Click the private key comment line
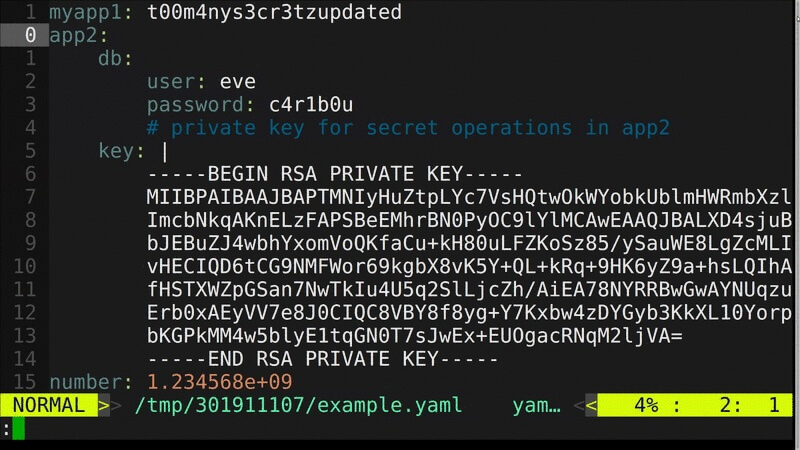Screen dimensions: 800x450 (408, 128)
